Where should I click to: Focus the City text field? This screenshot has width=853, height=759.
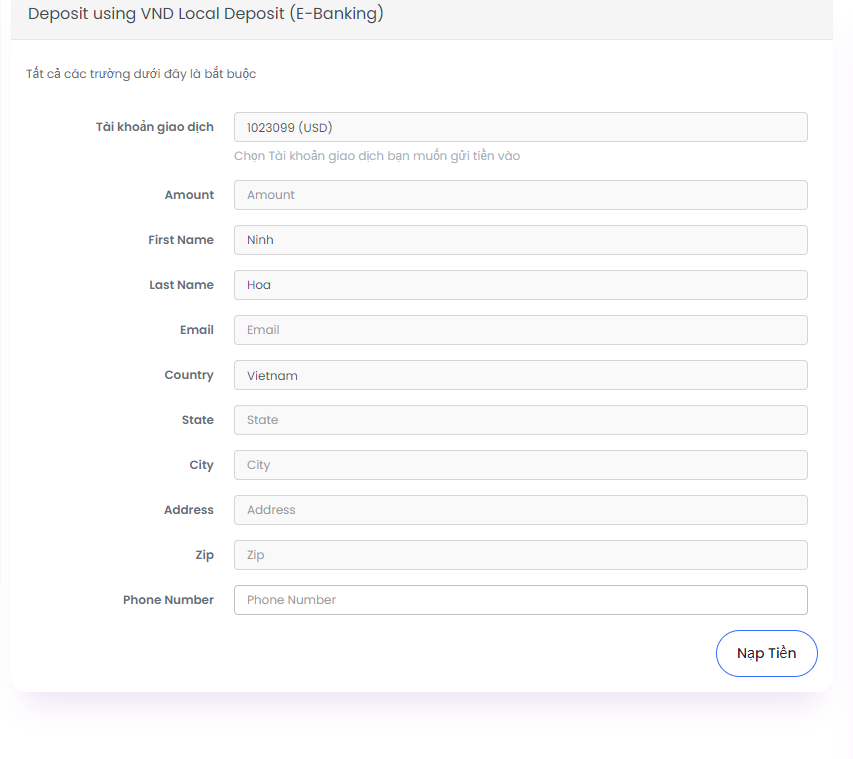coord(521,465)
